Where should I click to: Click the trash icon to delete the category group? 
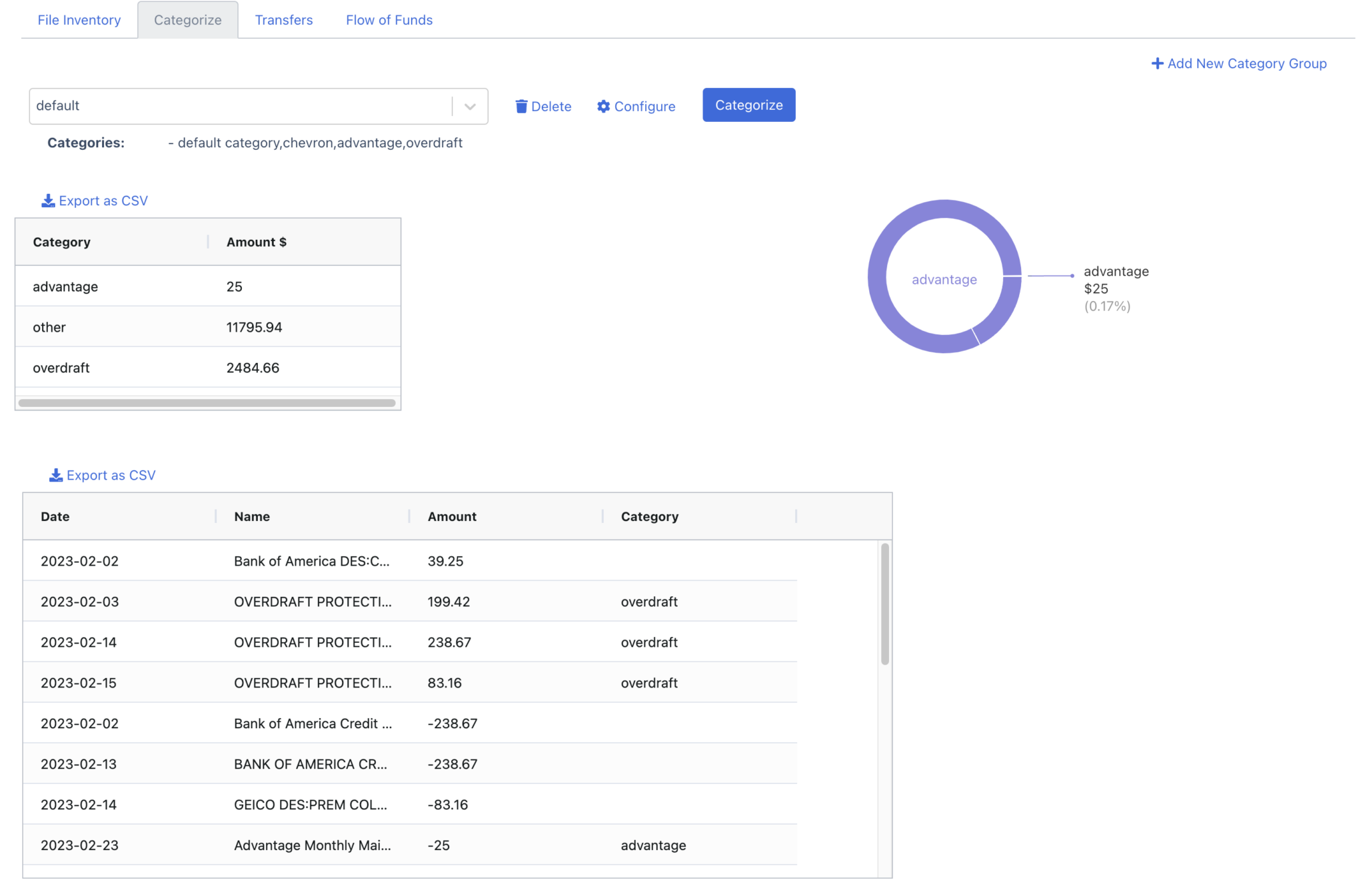(523, 106)
